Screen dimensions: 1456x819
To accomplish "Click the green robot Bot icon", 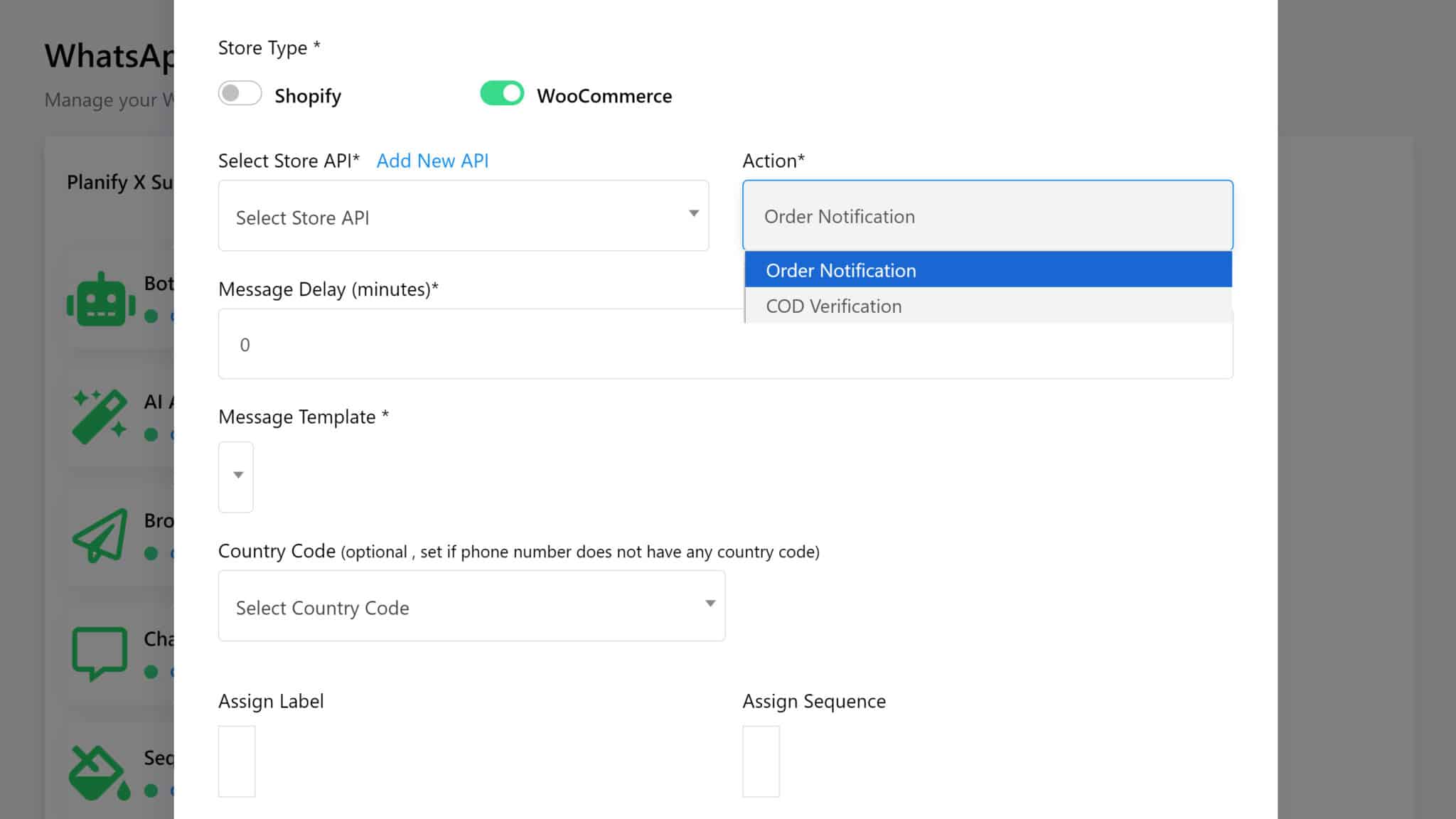I will click(x=101, y=300).
